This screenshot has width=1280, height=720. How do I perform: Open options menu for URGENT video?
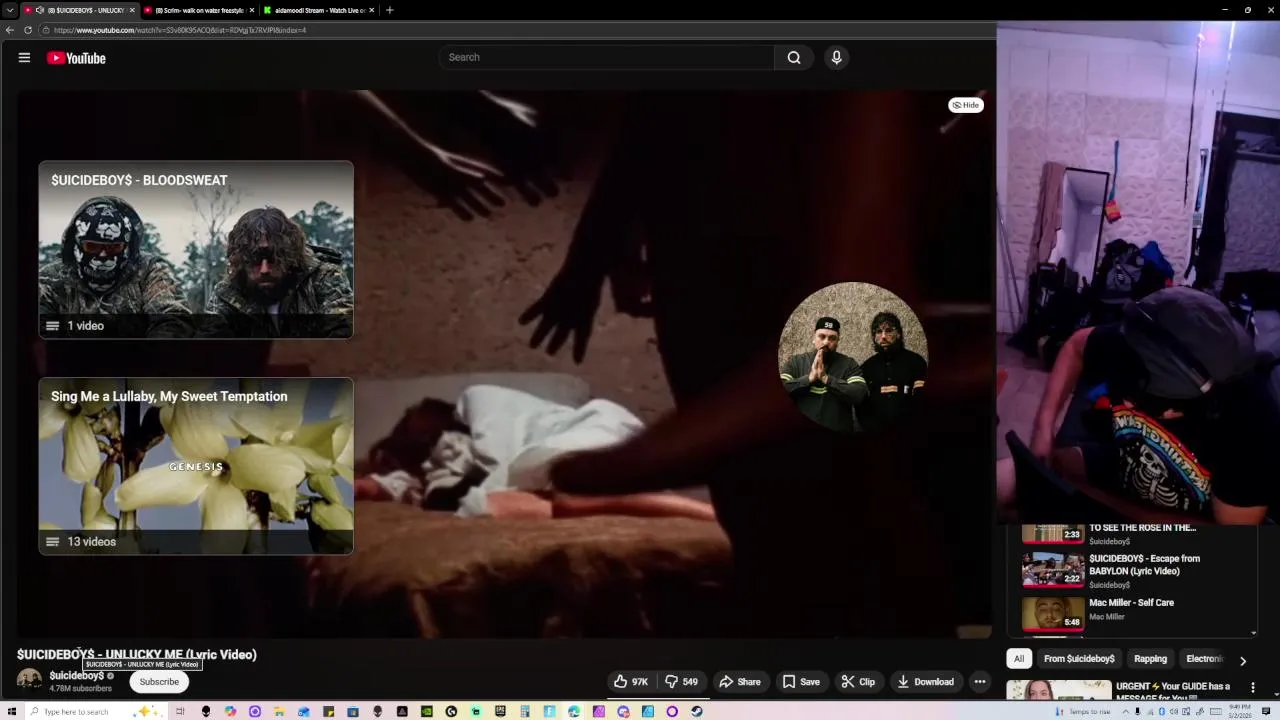tap(1252, 688)
